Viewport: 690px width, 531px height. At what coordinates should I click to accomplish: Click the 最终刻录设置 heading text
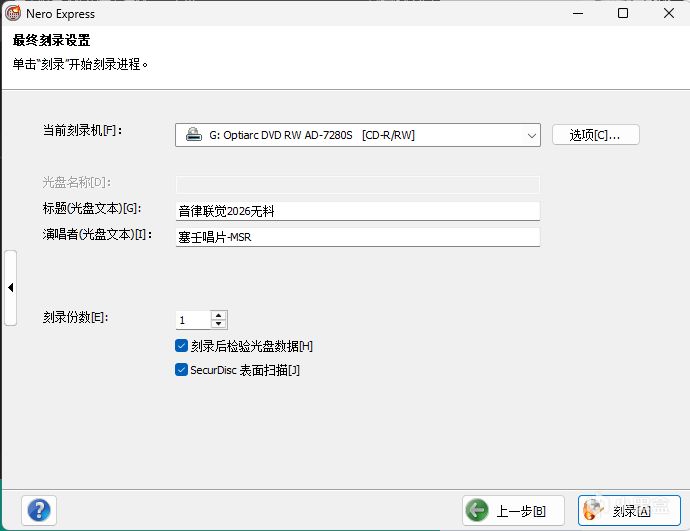click(51, 40)
